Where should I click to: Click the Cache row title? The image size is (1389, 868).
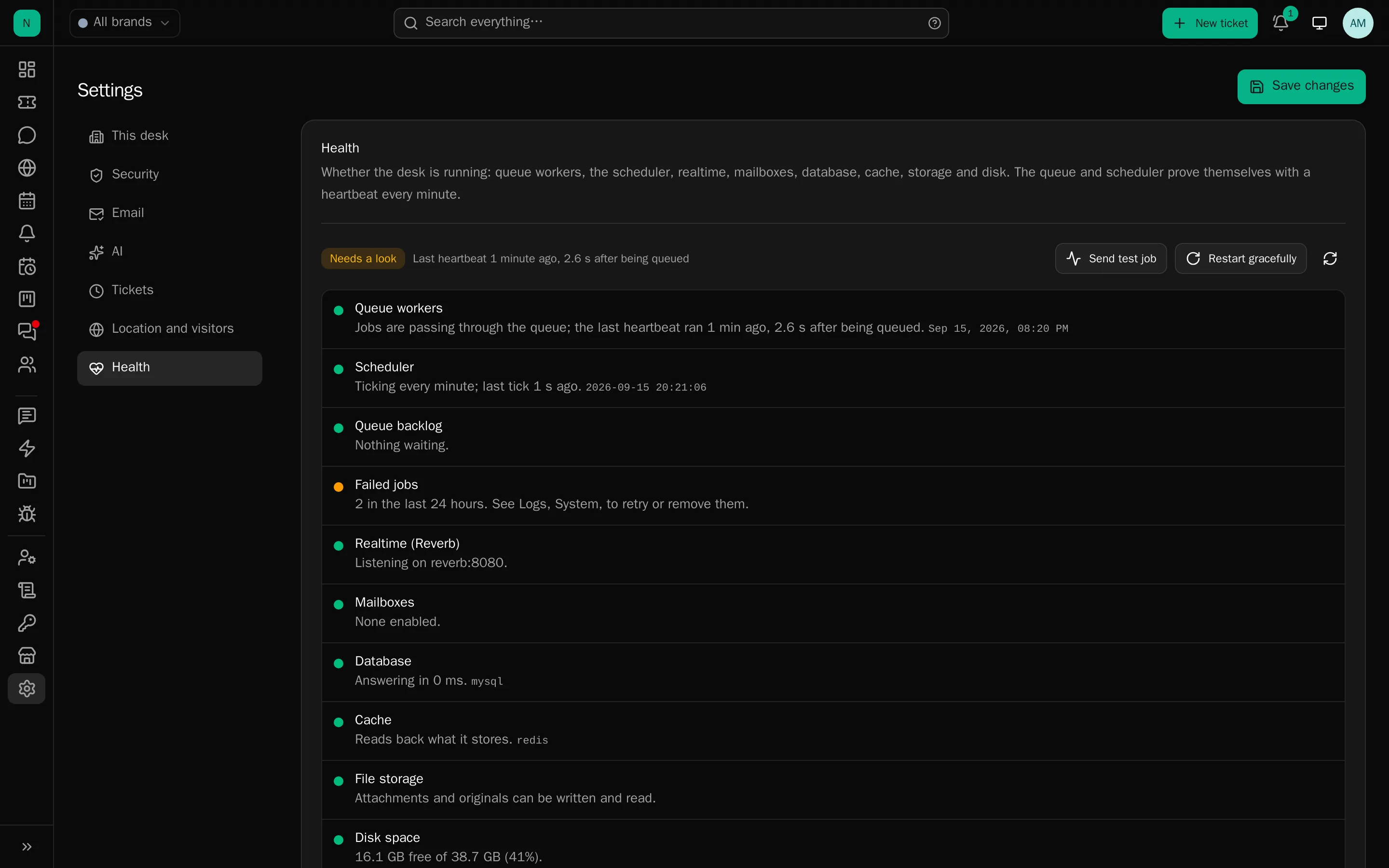373,720
